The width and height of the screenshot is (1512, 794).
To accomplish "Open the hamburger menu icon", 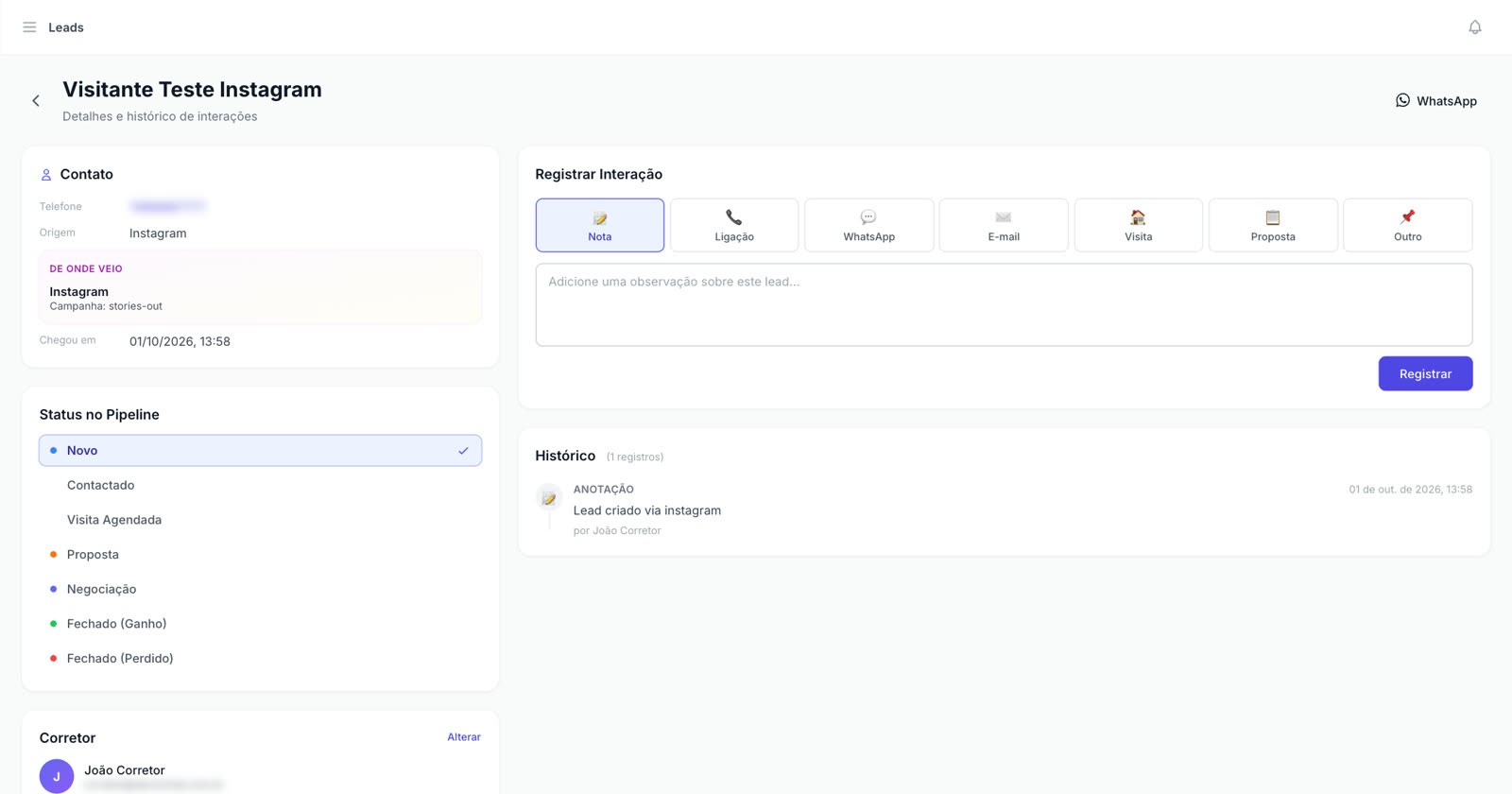I will [29, 27].
